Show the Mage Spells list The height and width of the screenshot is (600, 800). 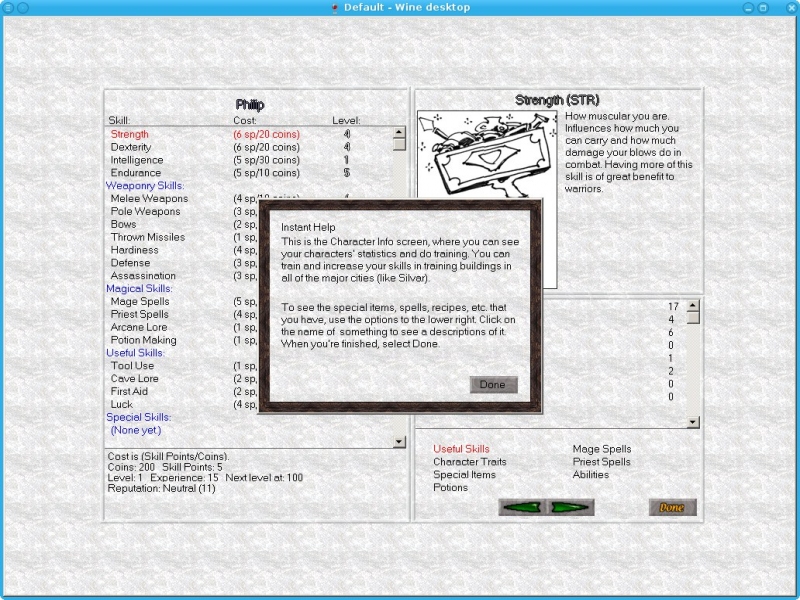tap(601, 449)
